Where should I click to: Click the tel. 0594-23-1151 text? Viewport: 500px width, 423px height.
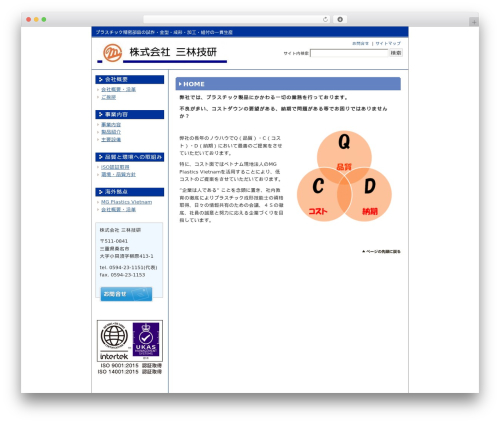(128, 267)
